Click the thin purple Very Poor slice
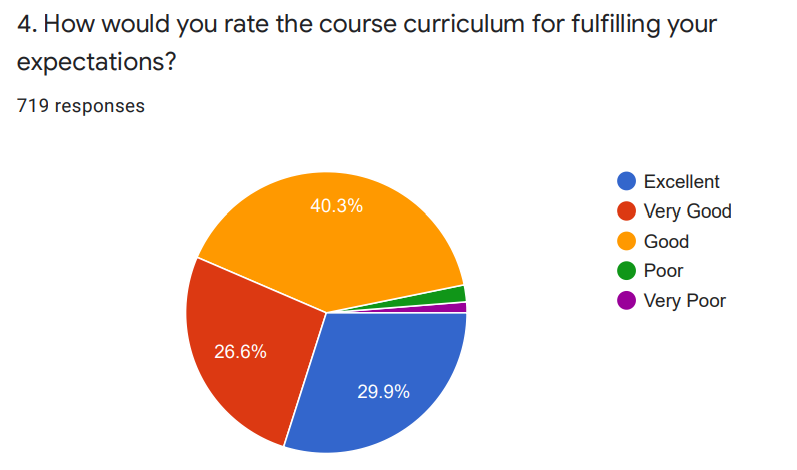Viewport: 797px width, 470px height. coord(455,308)
